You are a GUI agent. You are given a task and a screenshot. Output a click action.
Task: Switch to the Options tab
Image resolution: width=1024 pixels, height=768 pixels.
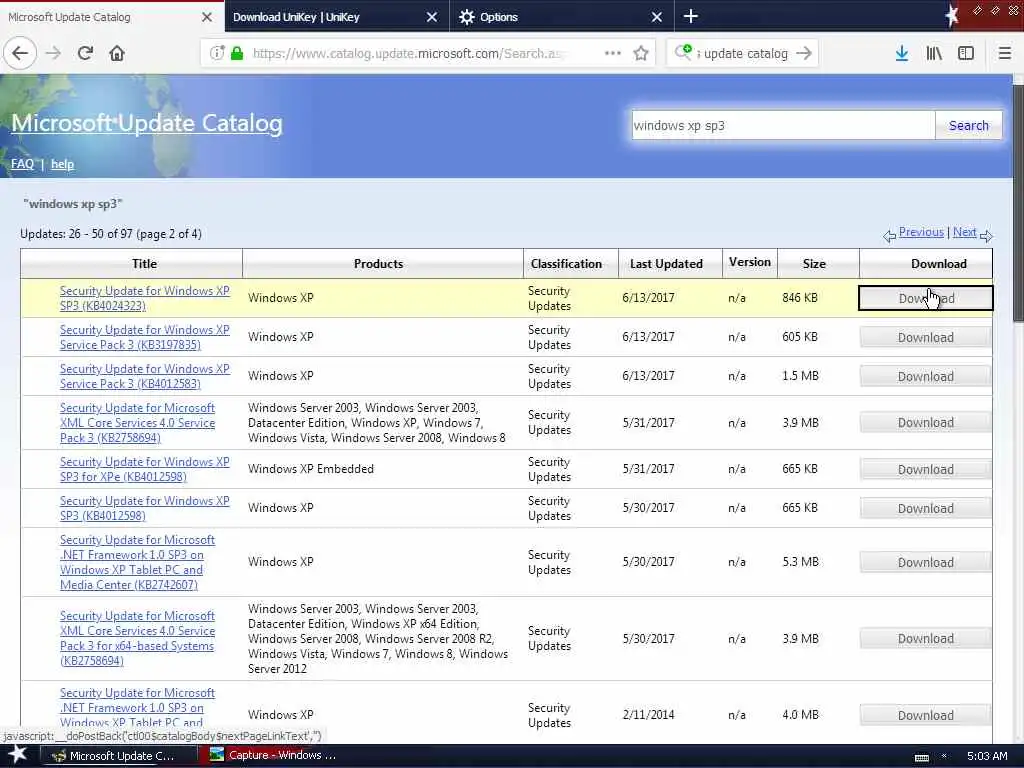pyautogui.click(x=562, y=16)
